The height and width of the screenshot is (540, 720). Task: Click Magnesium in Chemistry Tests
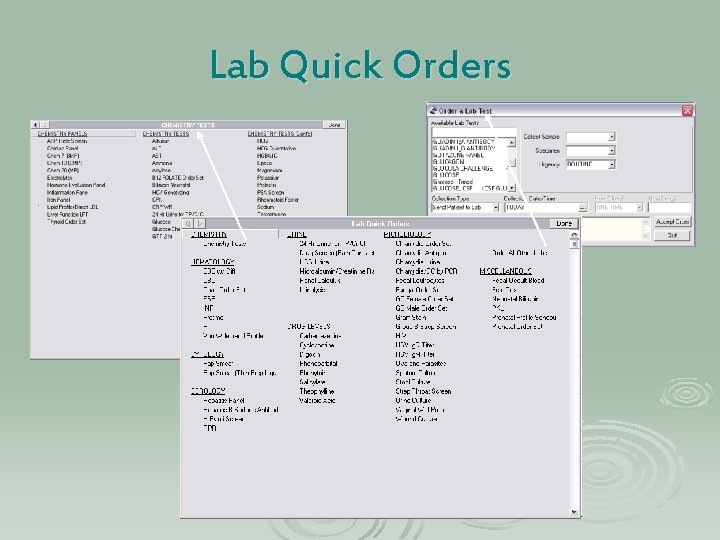(270, 170)
